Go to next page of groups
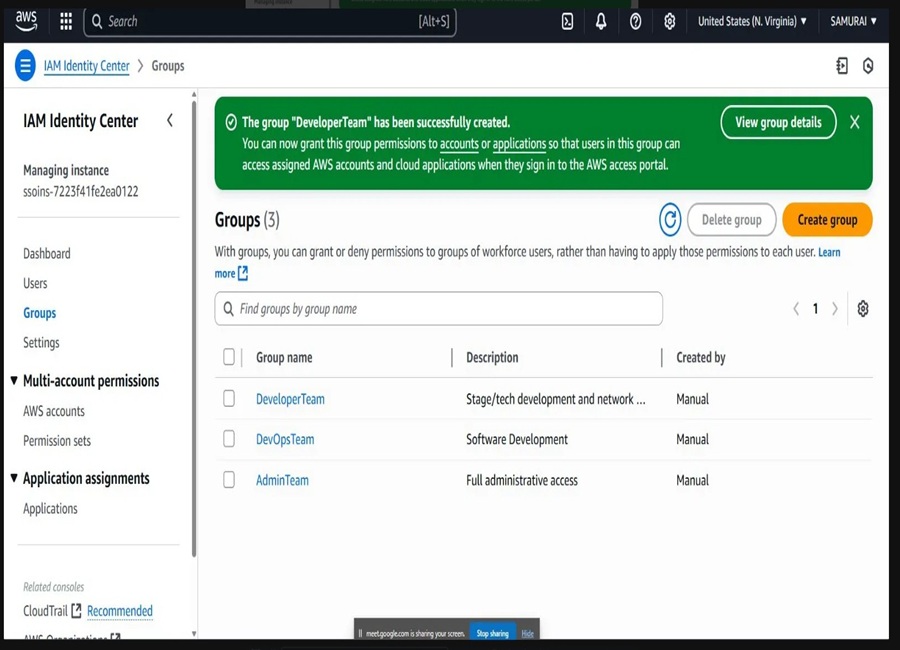The width and height of the screenshot is (900, 650). [835, 309]
